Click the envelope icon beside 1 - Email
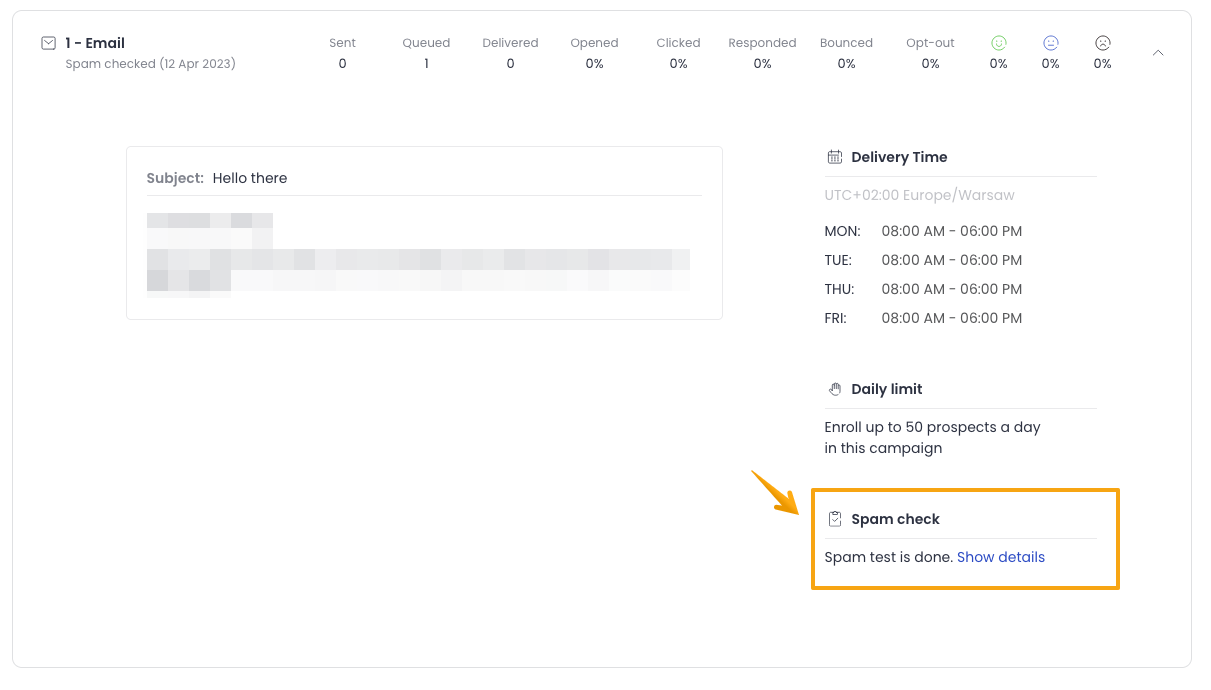 48,43
